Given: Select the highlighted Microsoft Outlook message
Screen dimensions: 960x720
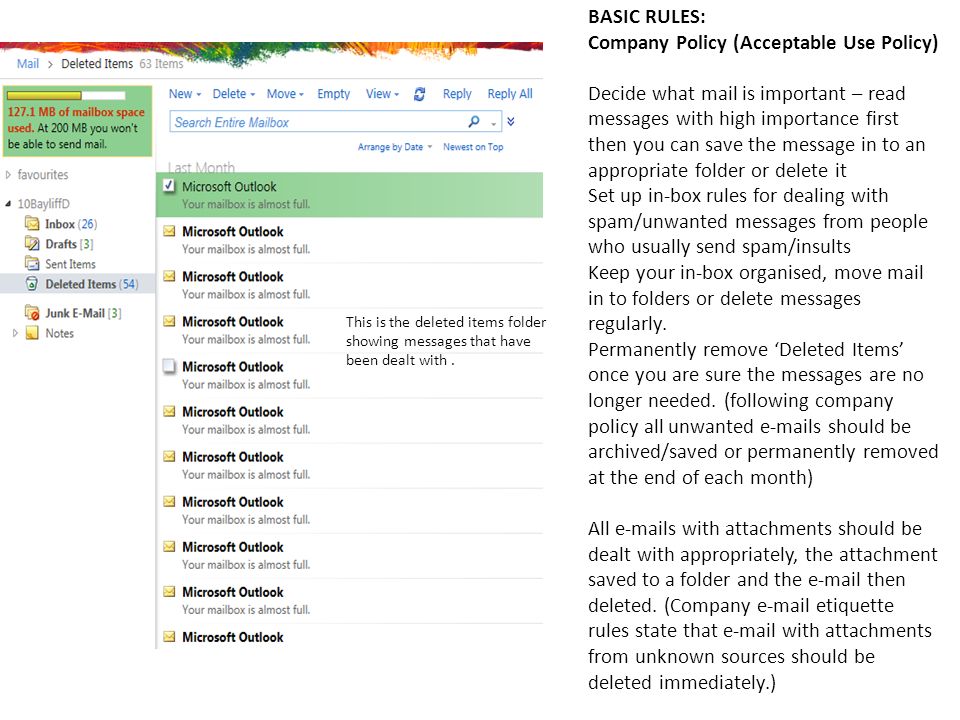Looking at the screenshot, I should pyautogui.click(x=350, y=195).
